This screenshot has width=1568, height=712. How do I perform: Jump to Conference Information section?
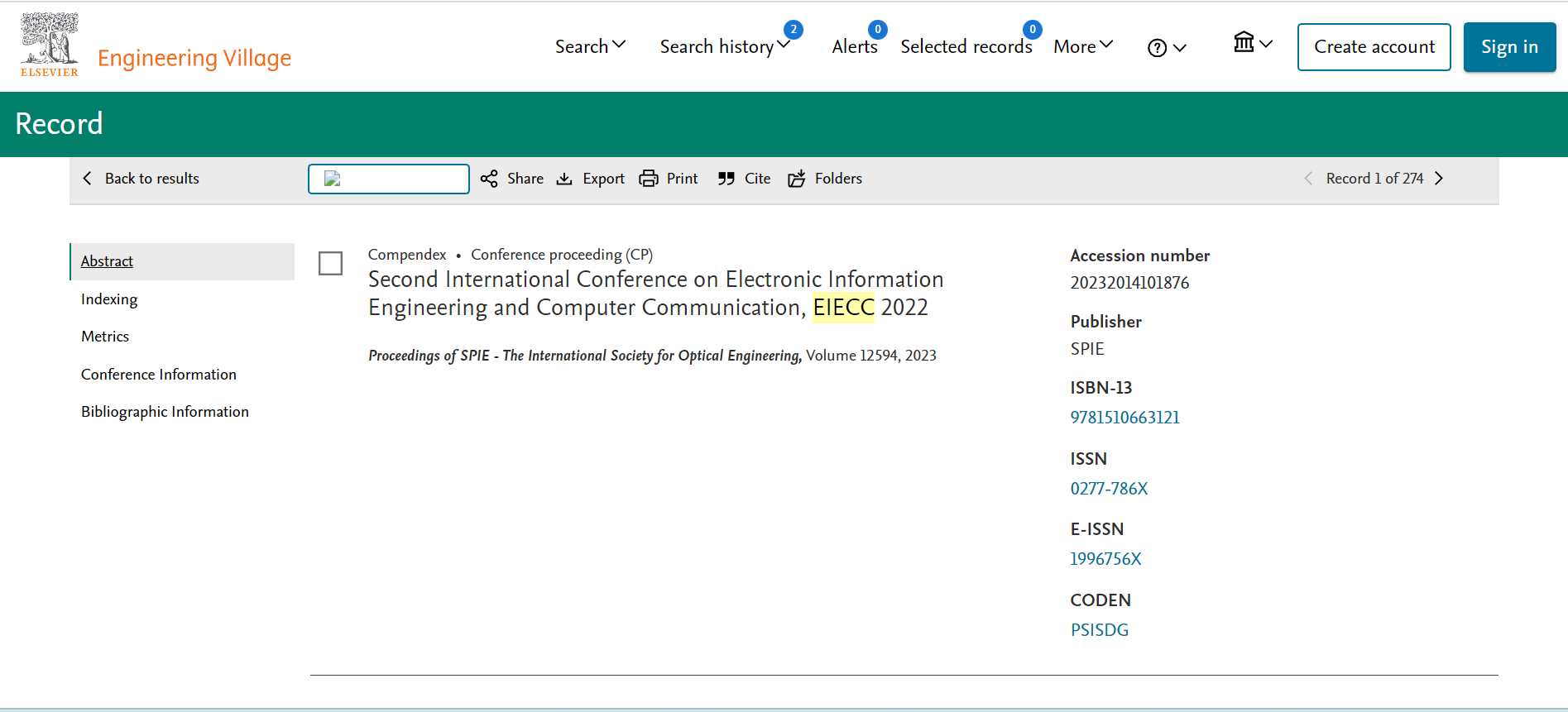(x=159, y=375)
